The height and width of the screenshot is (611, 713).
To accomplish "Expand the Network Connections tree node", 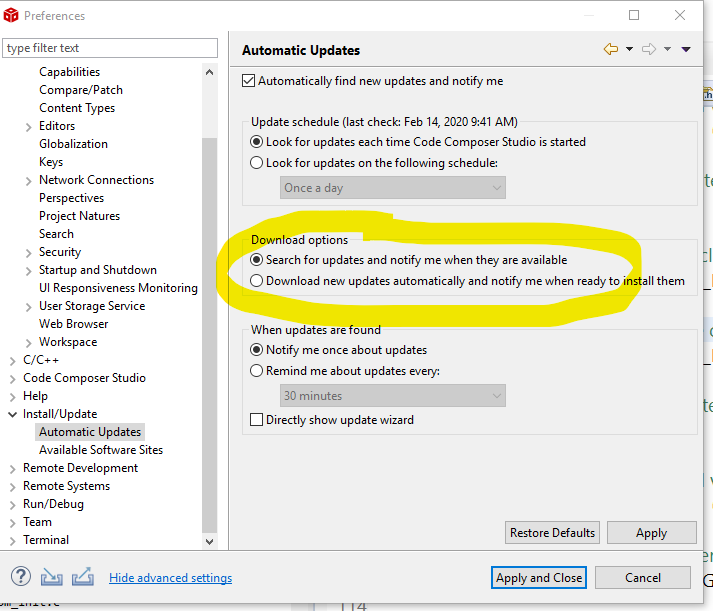I will tap(28, 181).
